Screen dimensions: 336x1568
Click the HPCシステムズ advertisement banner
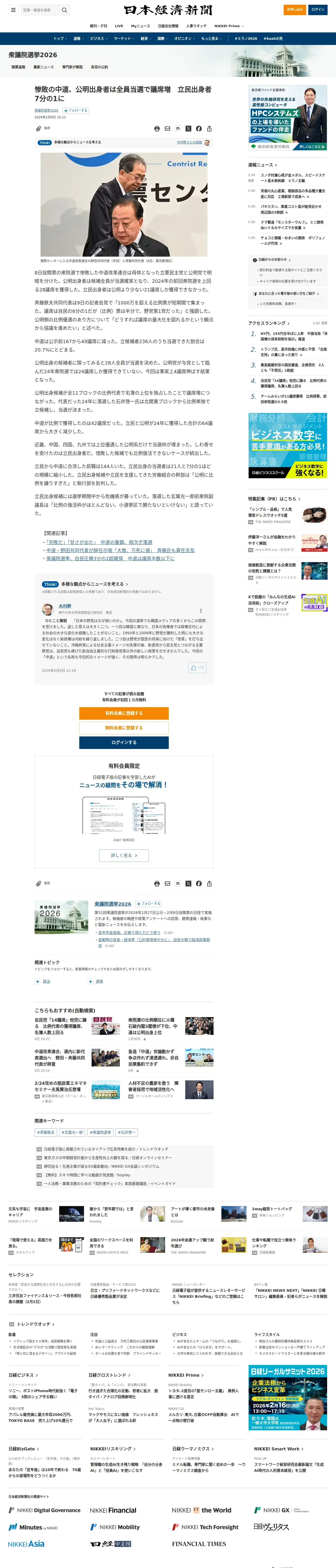coord(288,118)
